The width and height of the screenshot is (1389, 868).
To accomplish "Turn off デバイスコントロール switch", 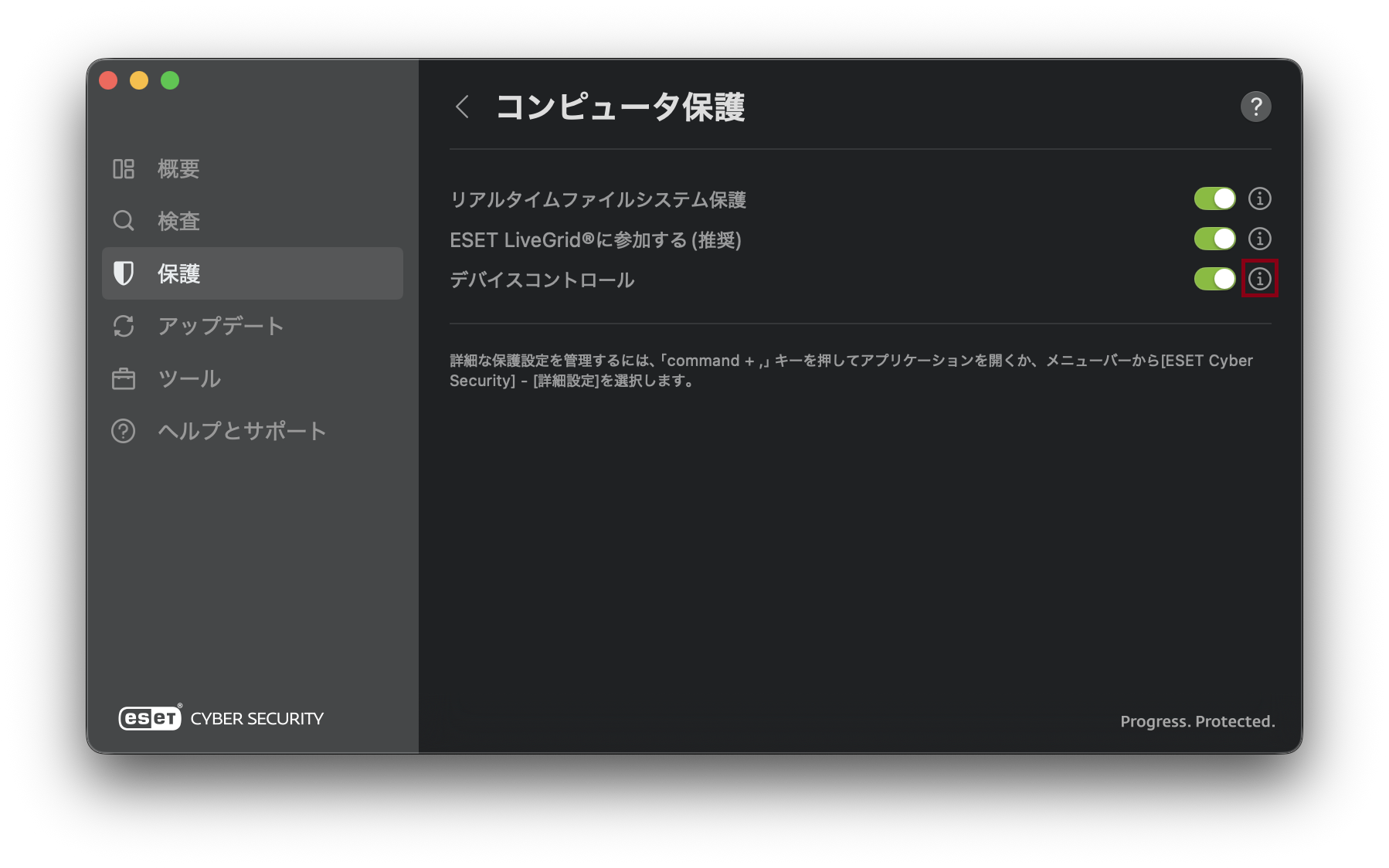I will tap(1214, 279).
